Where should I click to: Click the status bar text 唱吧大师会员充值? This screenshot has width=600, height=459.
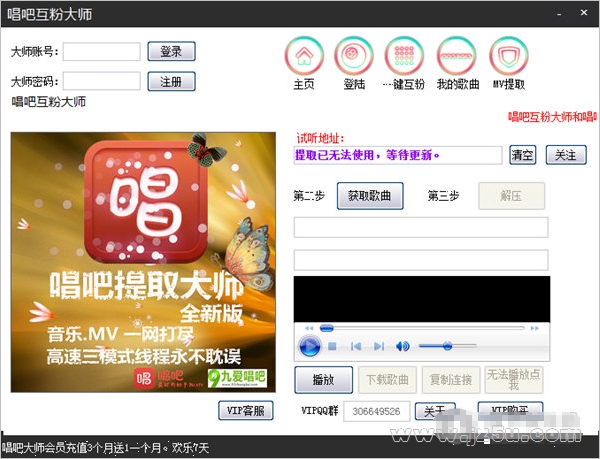(x=105, y=448)
